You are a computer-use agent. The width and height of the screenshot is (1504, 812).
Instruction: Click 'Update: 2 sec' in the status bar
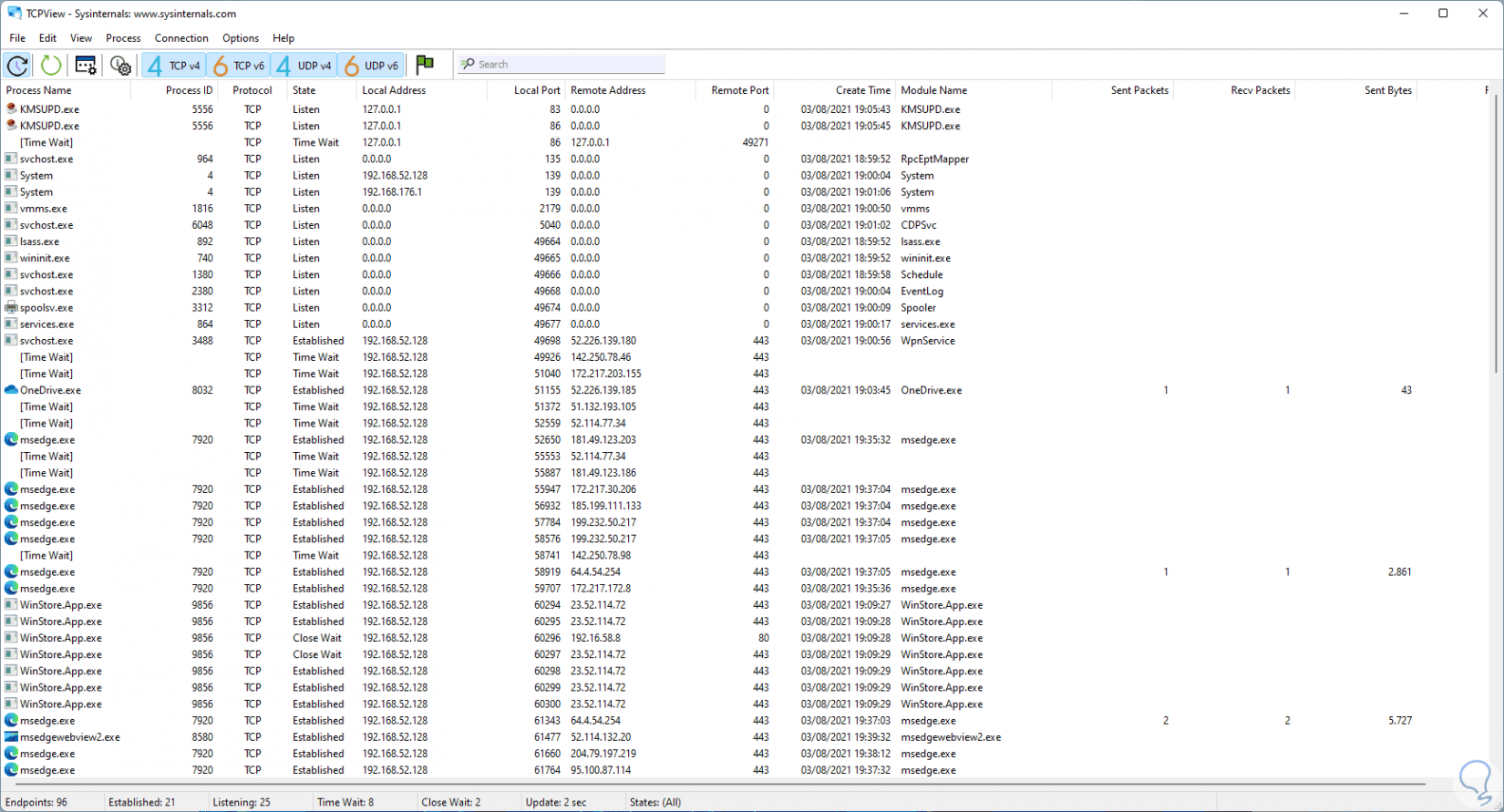coord(556,802)
